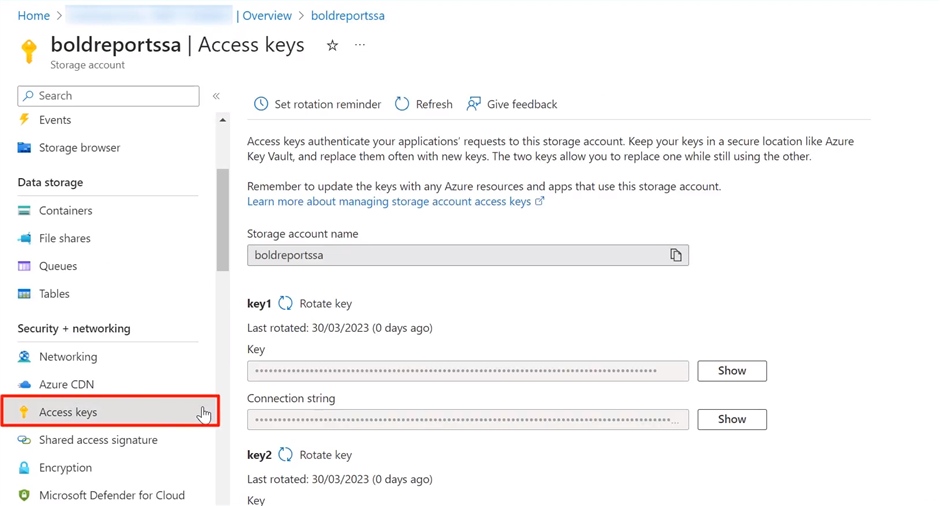Open Learn more about managing storage account access keys

(395, 201)
